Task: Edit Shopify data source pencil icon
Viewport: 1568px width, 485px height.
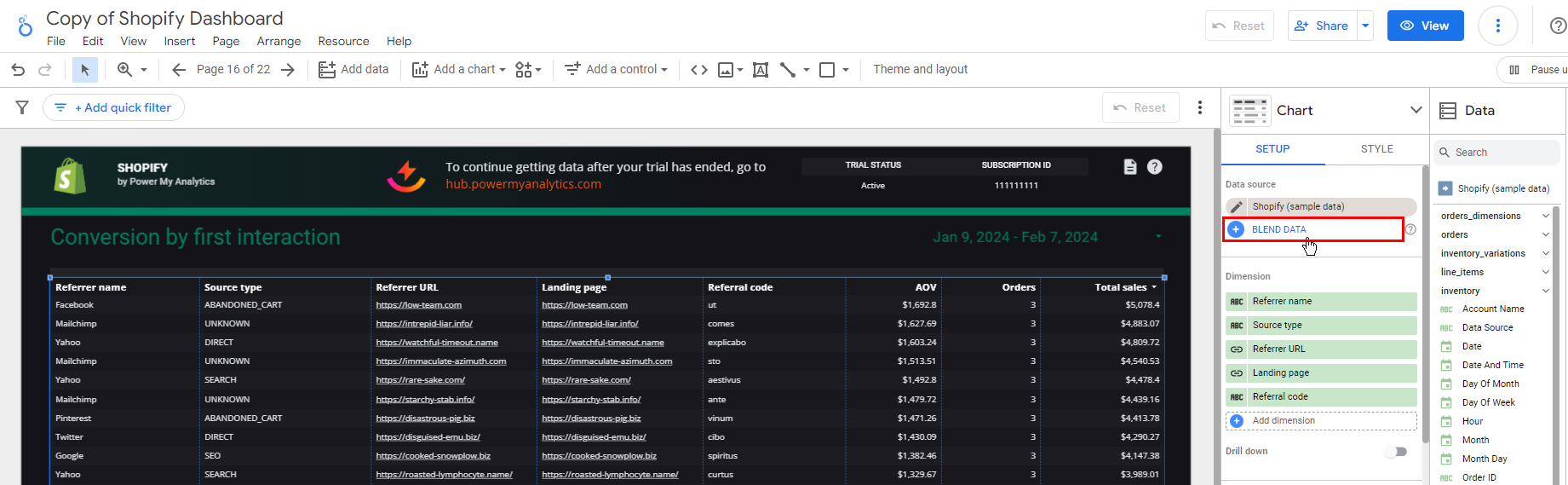Action: pos(1237,207)
